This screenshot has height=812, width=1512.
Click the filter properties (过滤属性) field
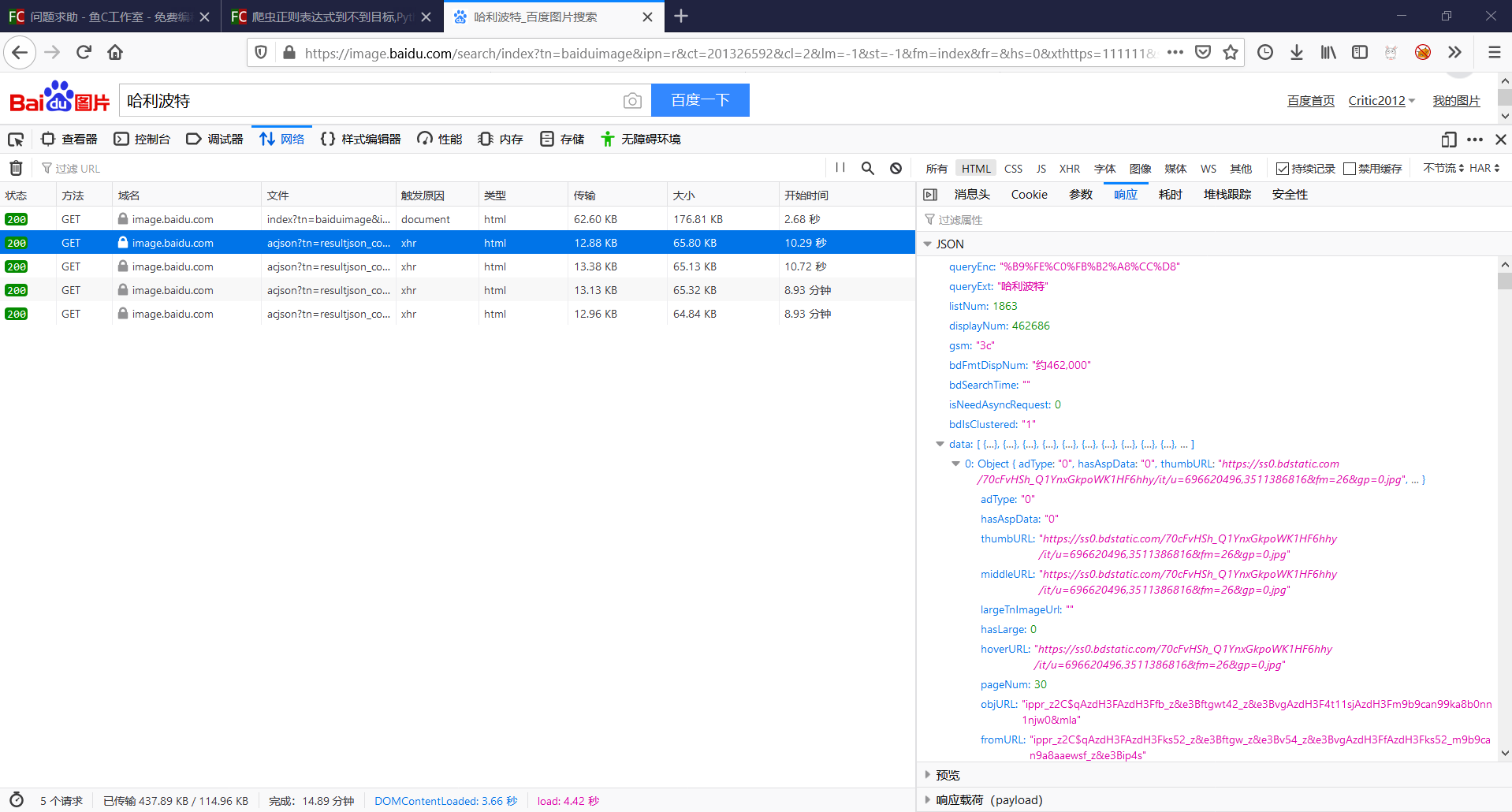[1212, 220]
